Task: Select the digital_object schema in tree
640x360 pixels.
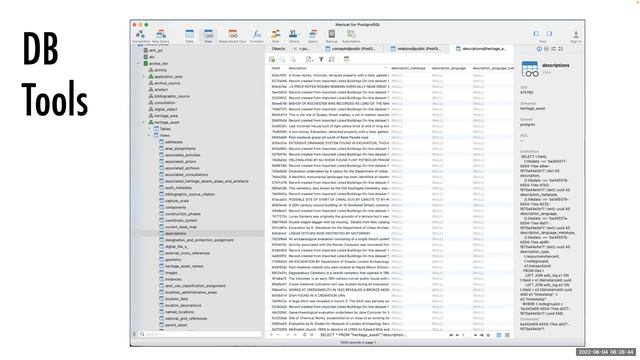Action: click(x=166, y=109)
